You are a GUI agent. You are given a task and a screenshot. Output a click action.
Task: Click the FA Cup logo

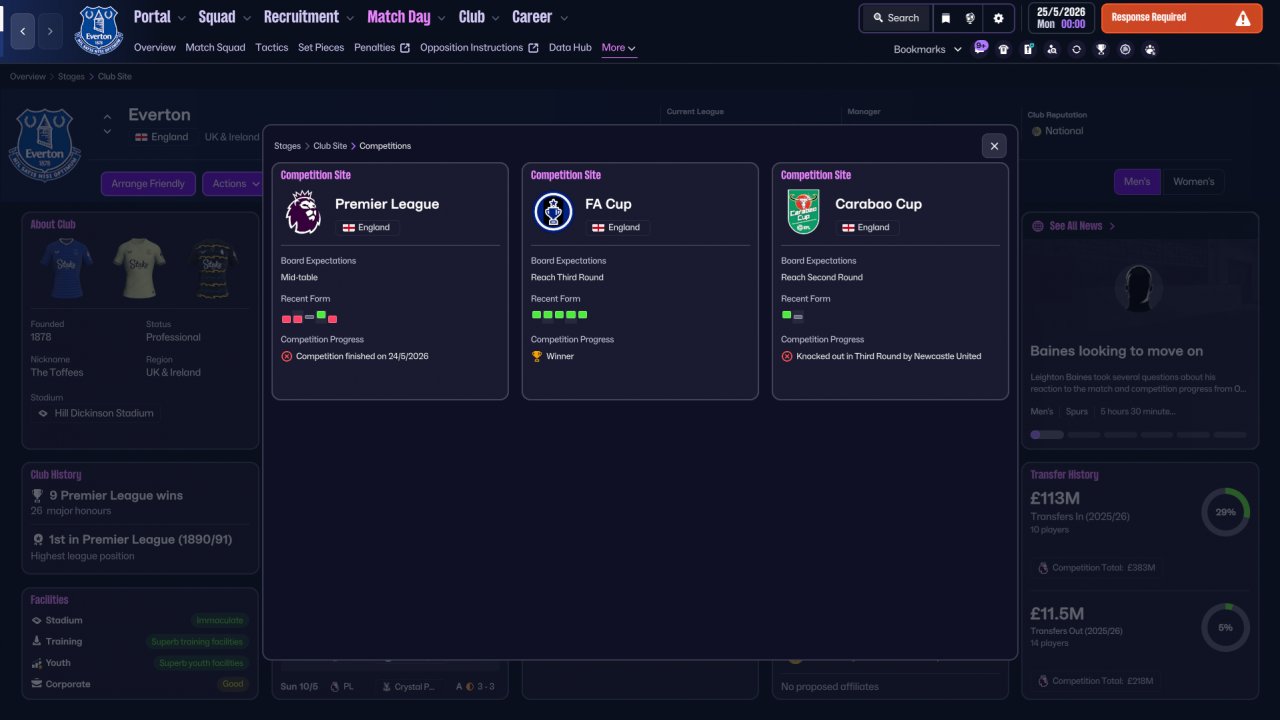click(553, 212)
